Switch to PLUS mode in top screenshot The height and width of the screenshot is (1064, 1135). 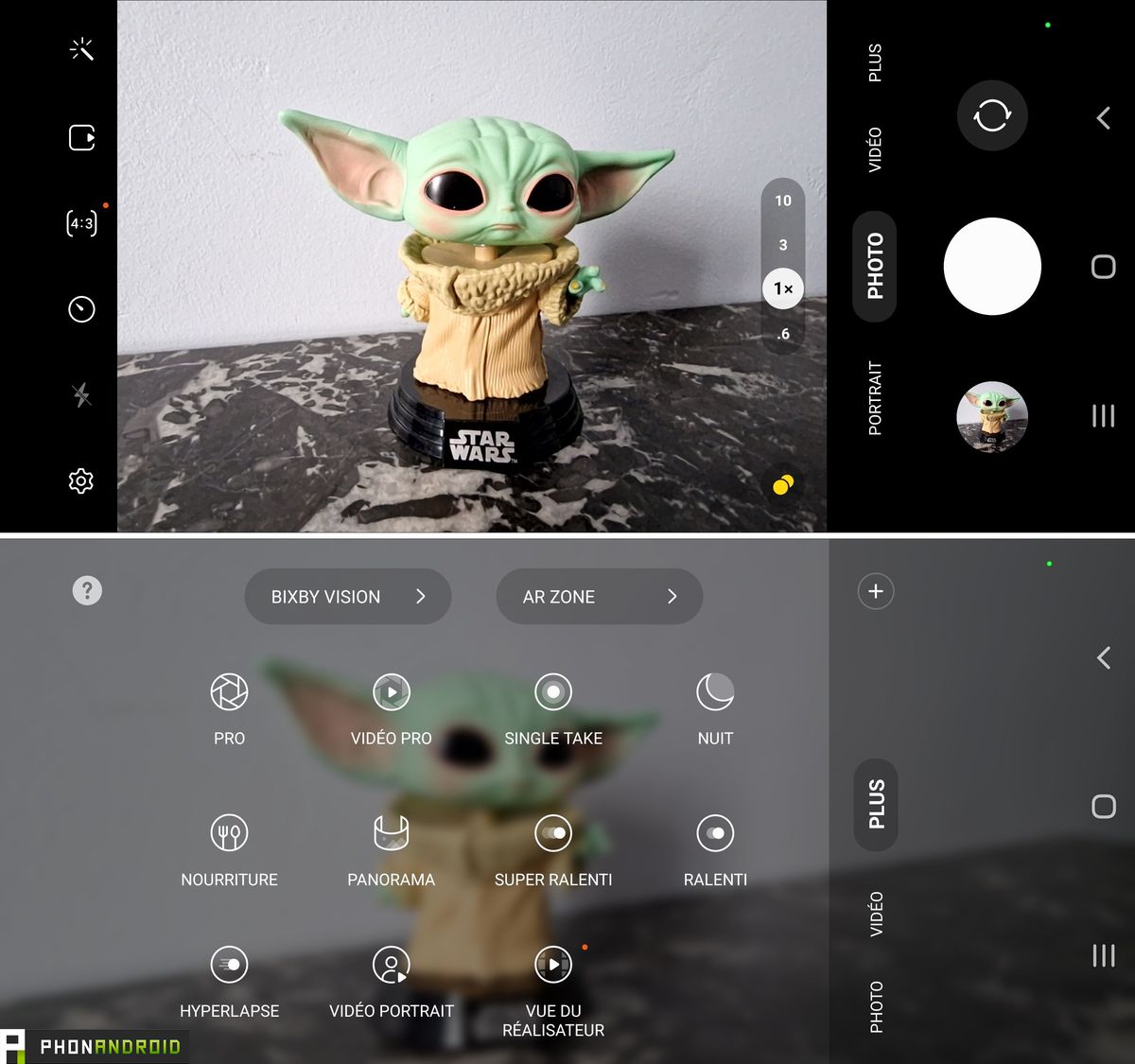[875, 62]
